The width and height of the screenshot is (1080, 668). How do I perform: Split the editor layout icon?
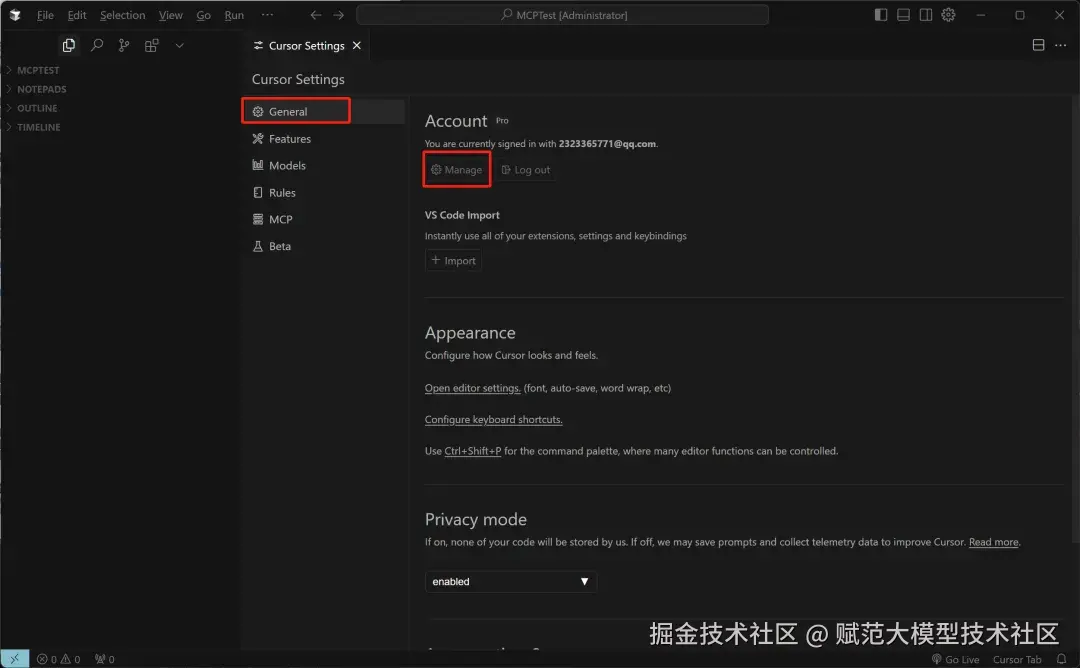pyautogui.click(x=1039, y=45)
